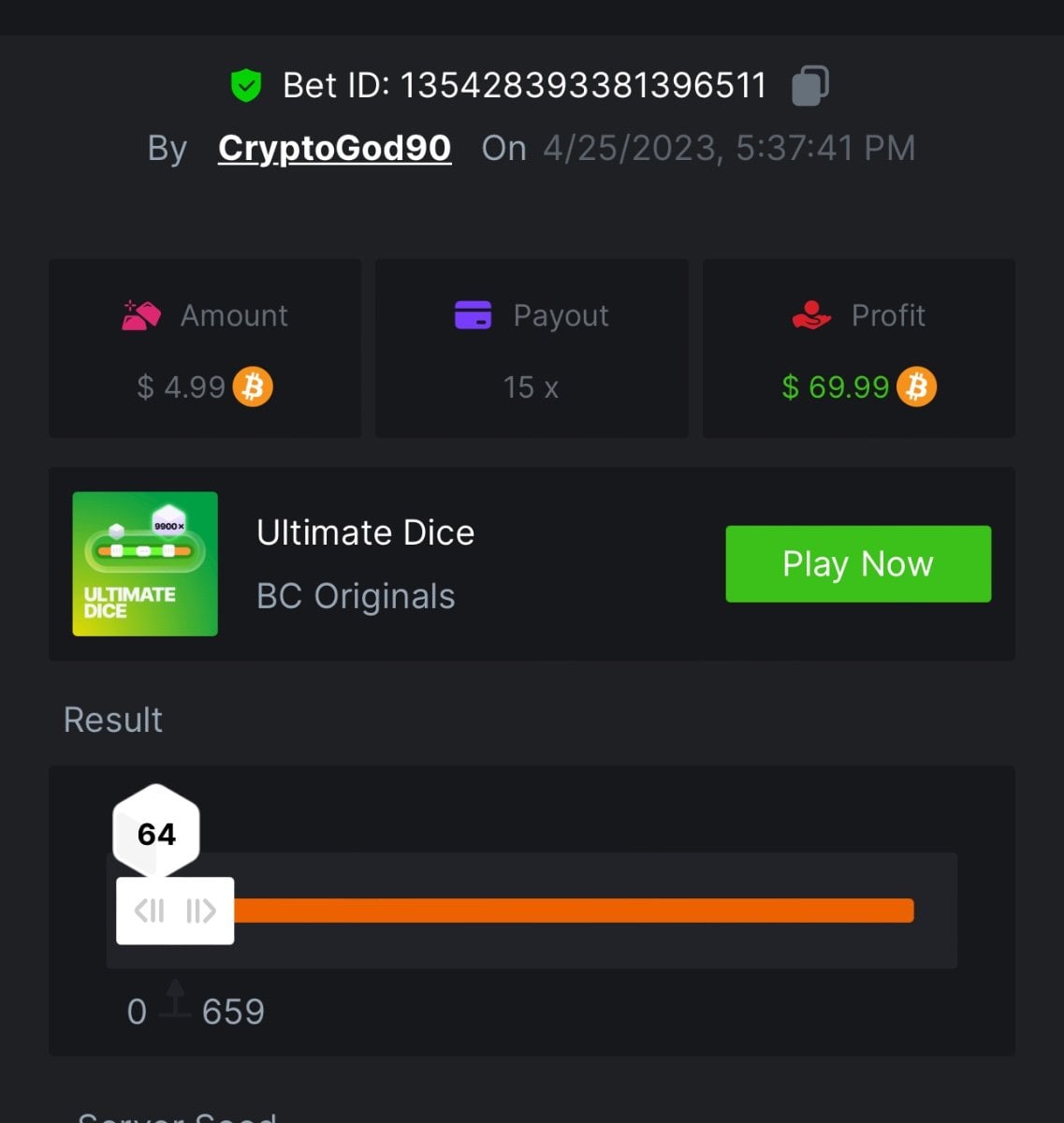Copy the Bet ID with copy icon
The image size is (1064, 1123).
pyautogui.click(x=809, y=85)
